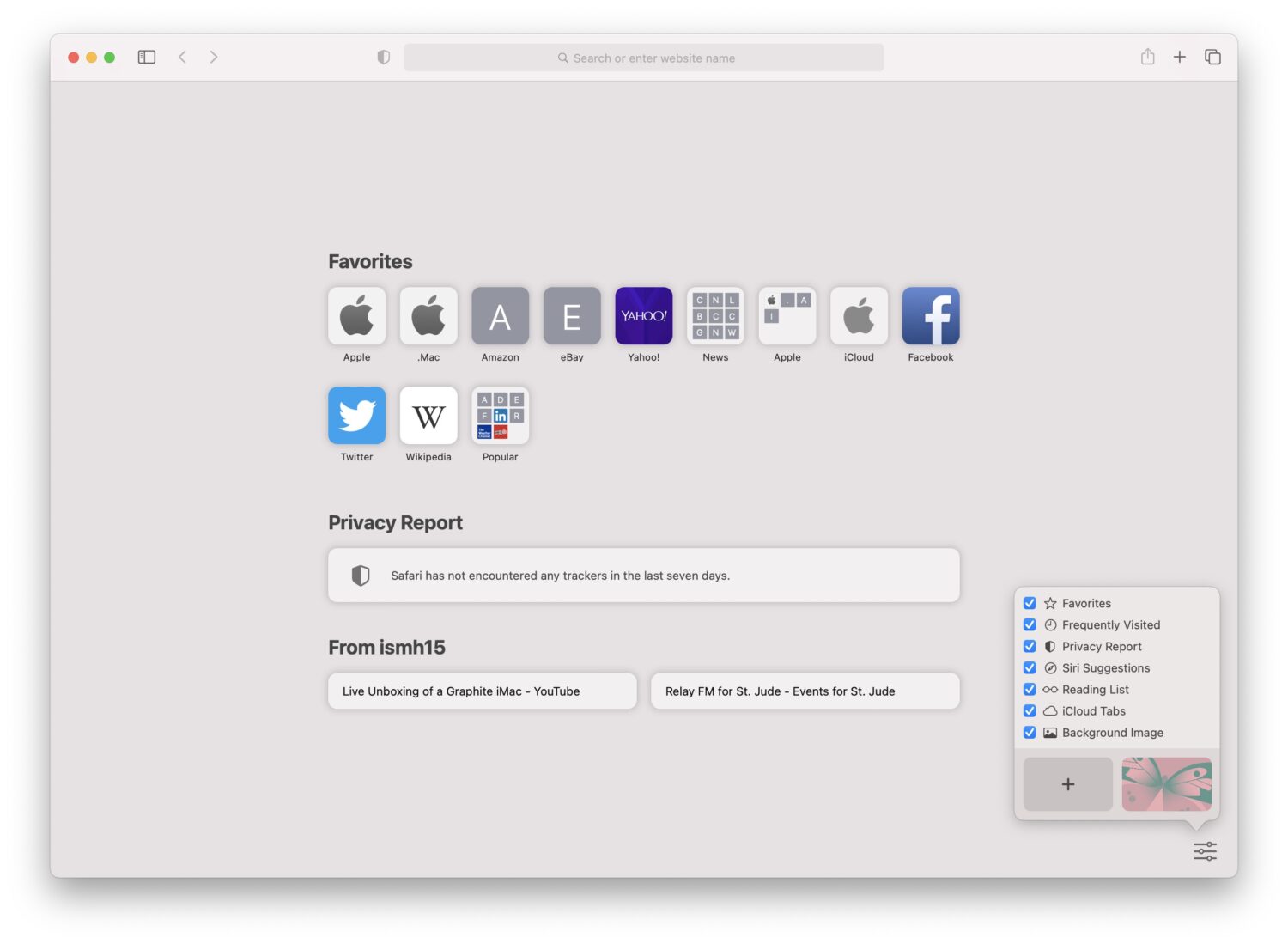Click the start page customize sliders icon
This screenshot has width=1288, height=944.
tap(1205, 851)
